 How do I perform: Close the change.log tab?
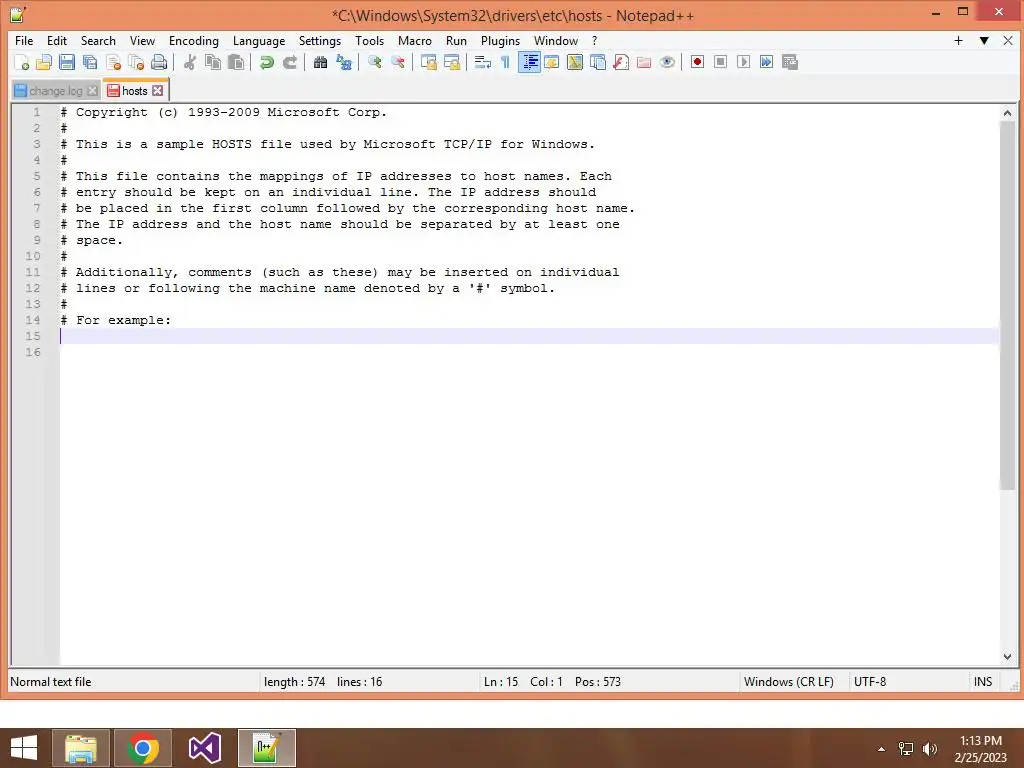(x=93, y=91)
